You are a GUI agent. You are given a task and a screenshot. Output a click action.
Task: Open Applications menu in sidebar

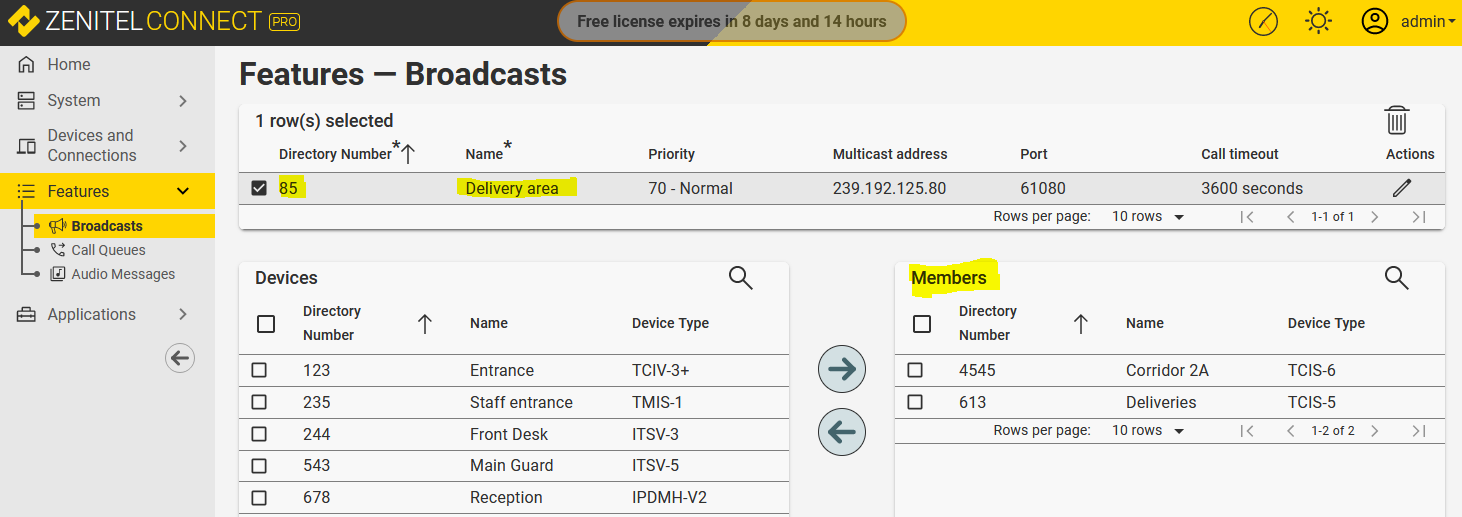click(91, 314)
